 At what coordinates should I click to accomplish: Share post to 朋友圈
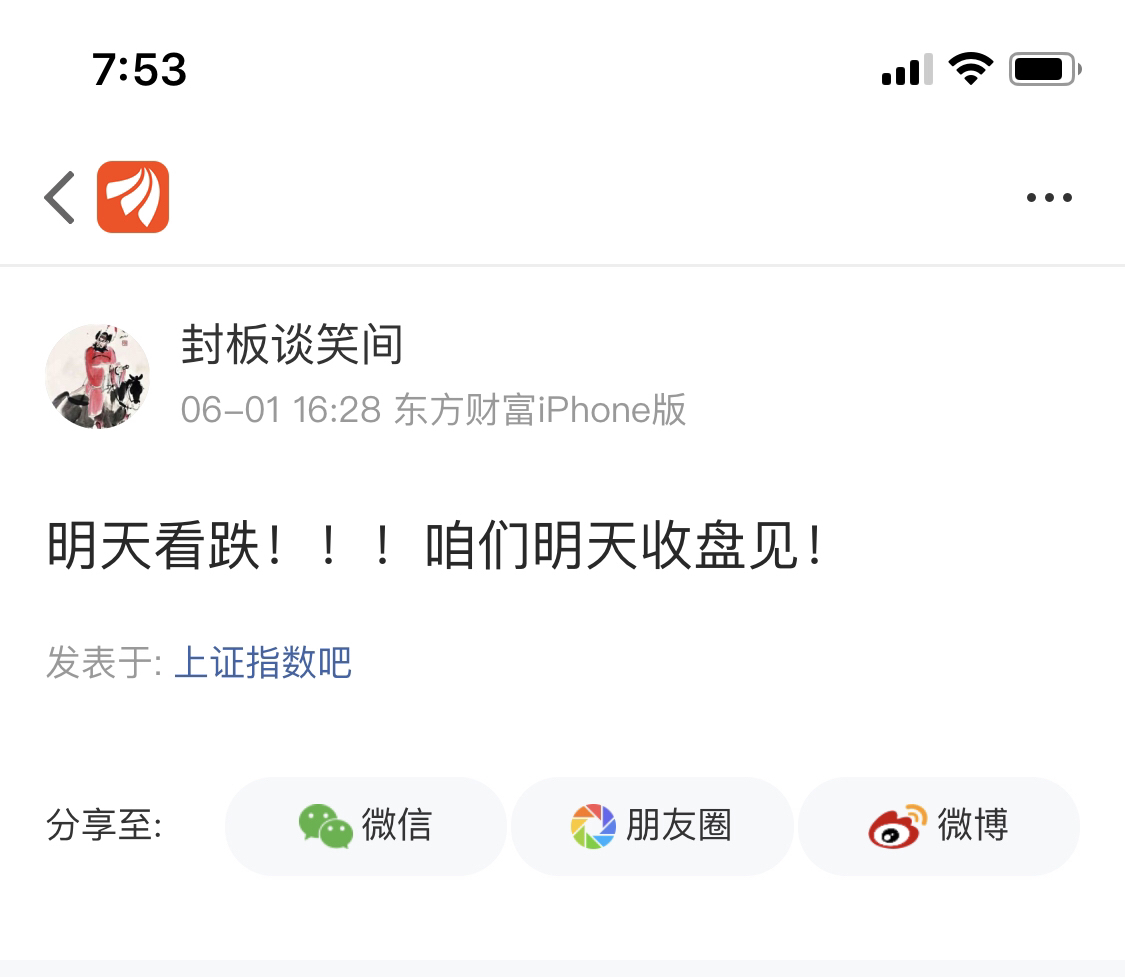coord(652,826)
